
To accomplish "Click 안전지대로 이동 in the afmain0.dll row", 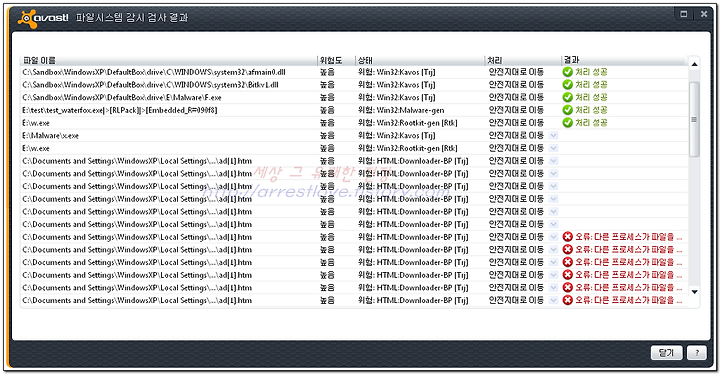I will pos(516,72).
